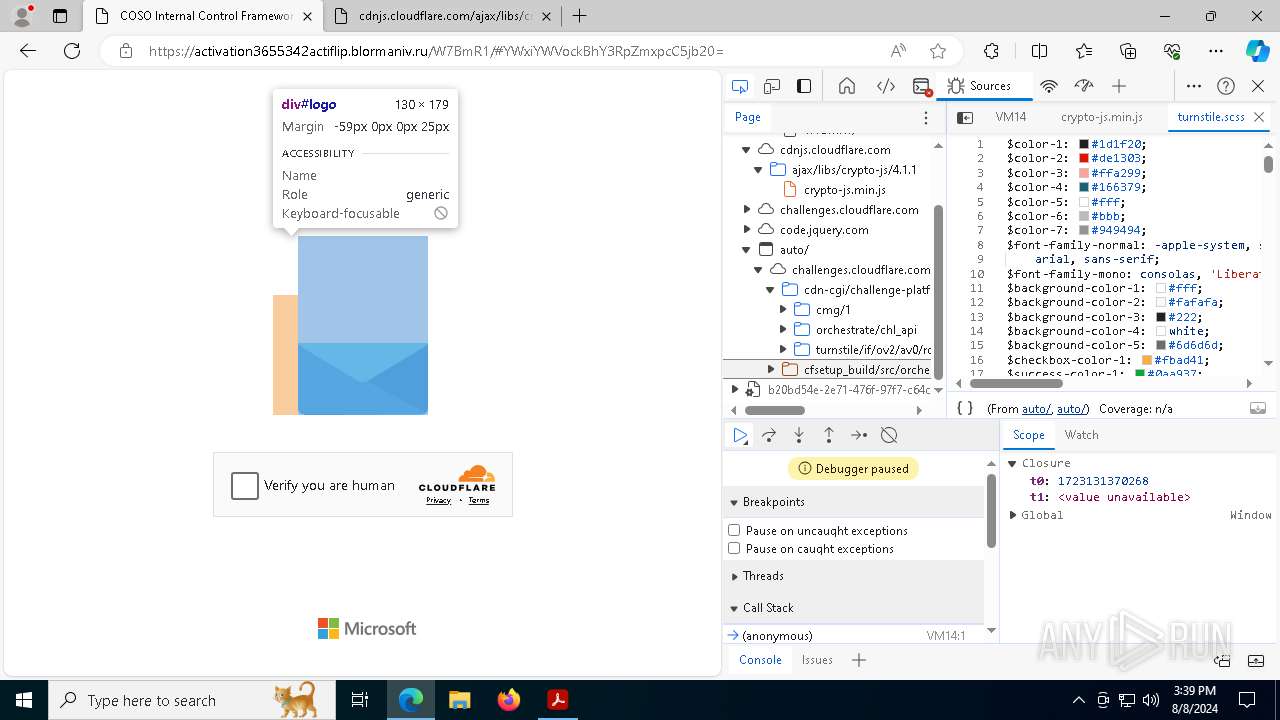This screenshot has height=720, width=1280.
Task: Select the Console drawer tab
Action: tap(760, 660)
